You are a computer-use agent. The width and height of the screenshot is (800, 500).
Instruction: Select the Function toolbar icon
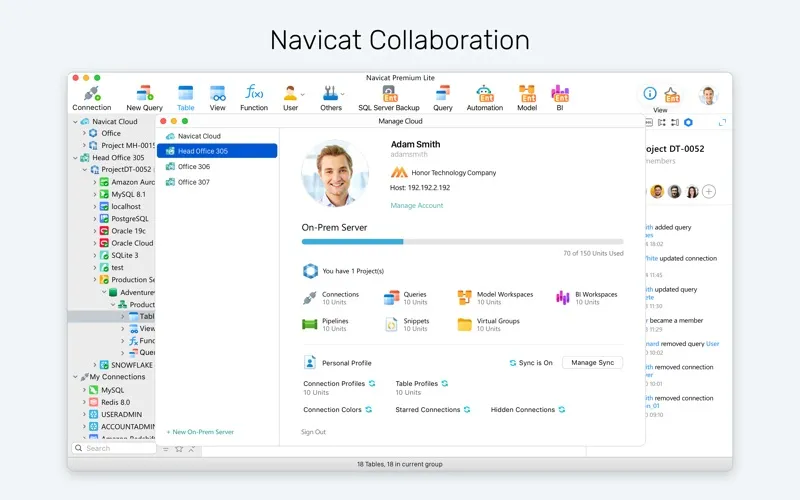pos(254,98)
